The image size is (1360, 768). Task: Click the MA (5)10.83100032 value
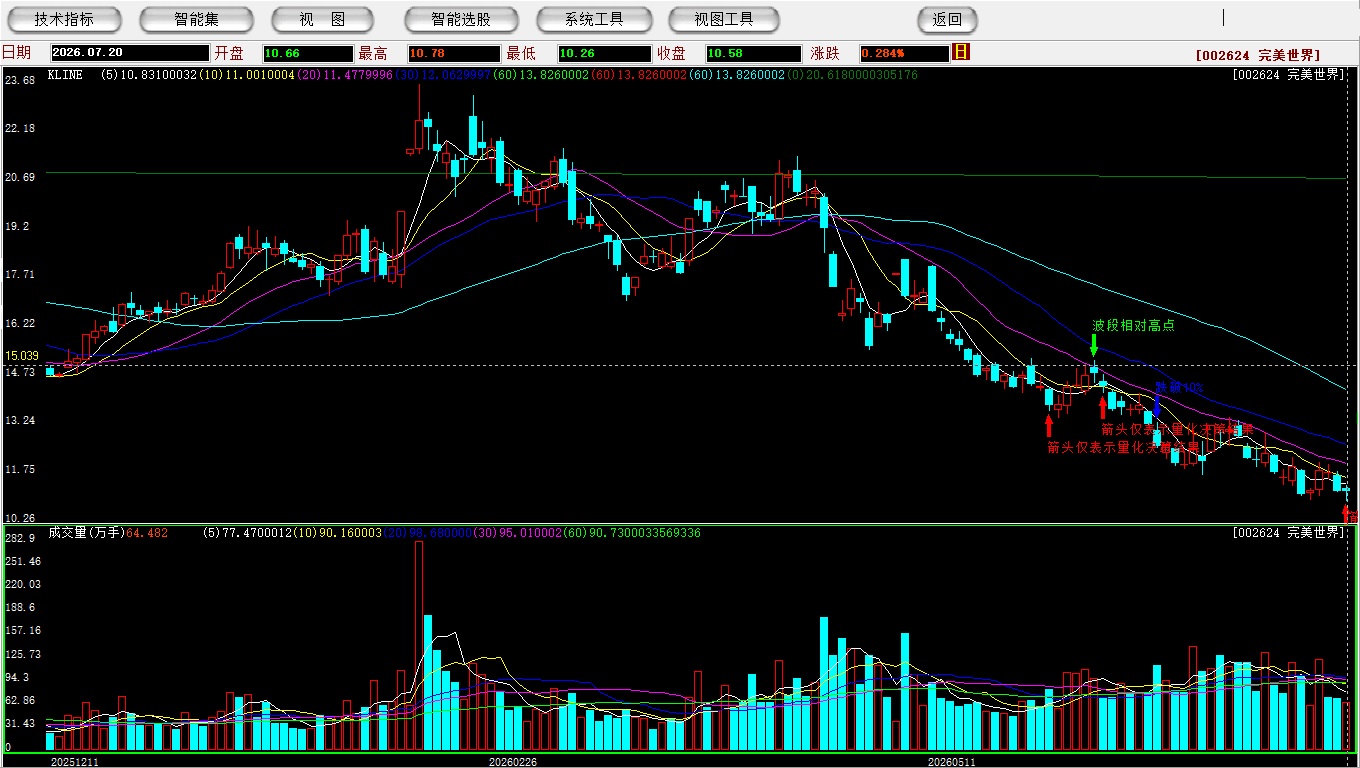tap(149, 75)
